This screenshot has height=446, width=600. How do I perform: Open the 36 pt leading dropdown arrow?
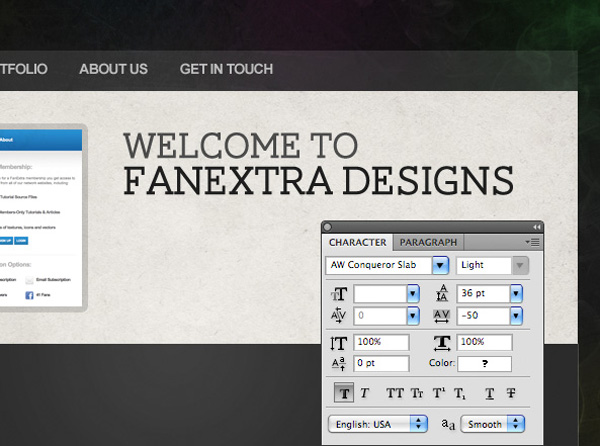516,294
